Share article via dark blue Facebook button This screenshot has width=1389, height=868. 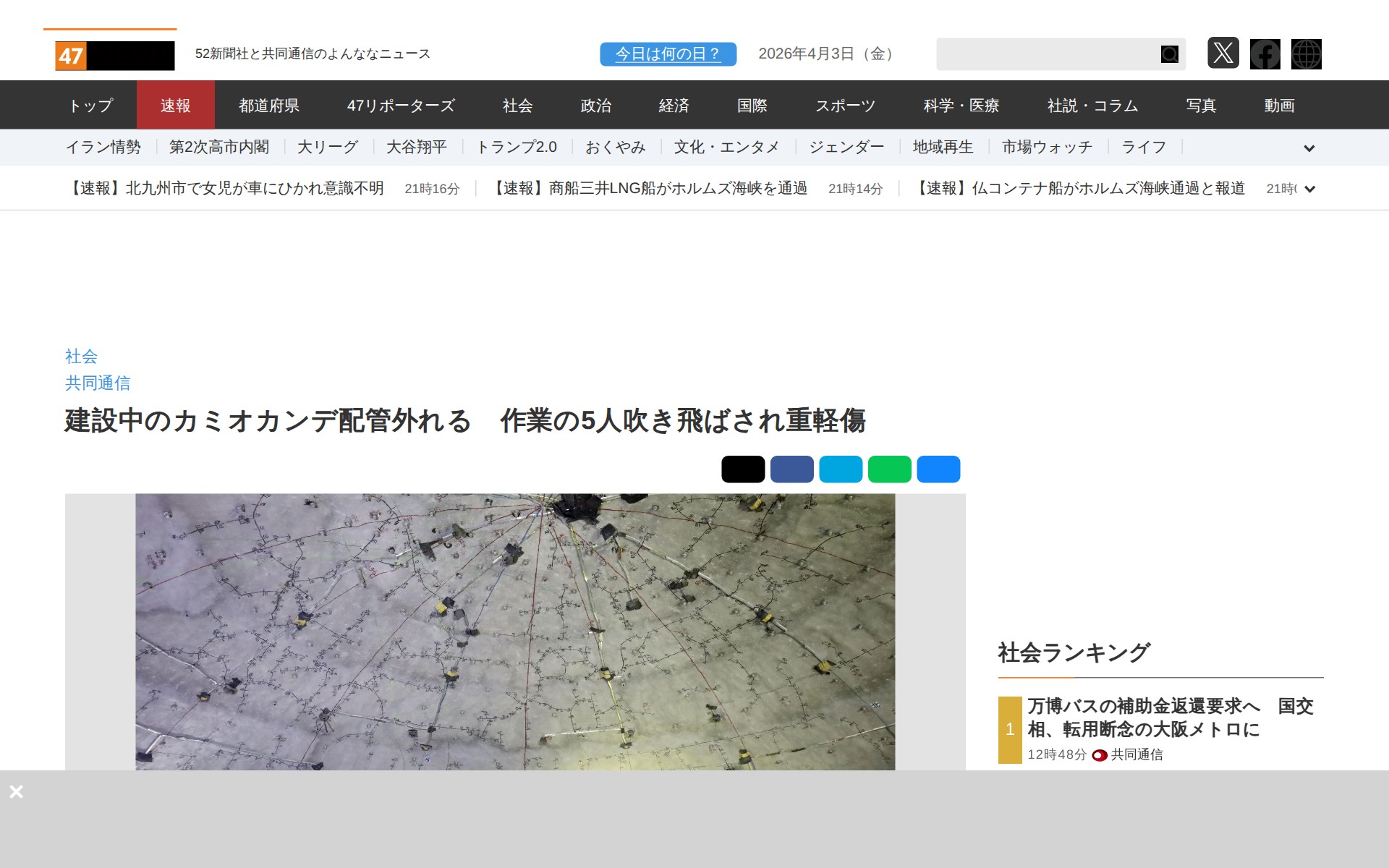click(791, 469)
